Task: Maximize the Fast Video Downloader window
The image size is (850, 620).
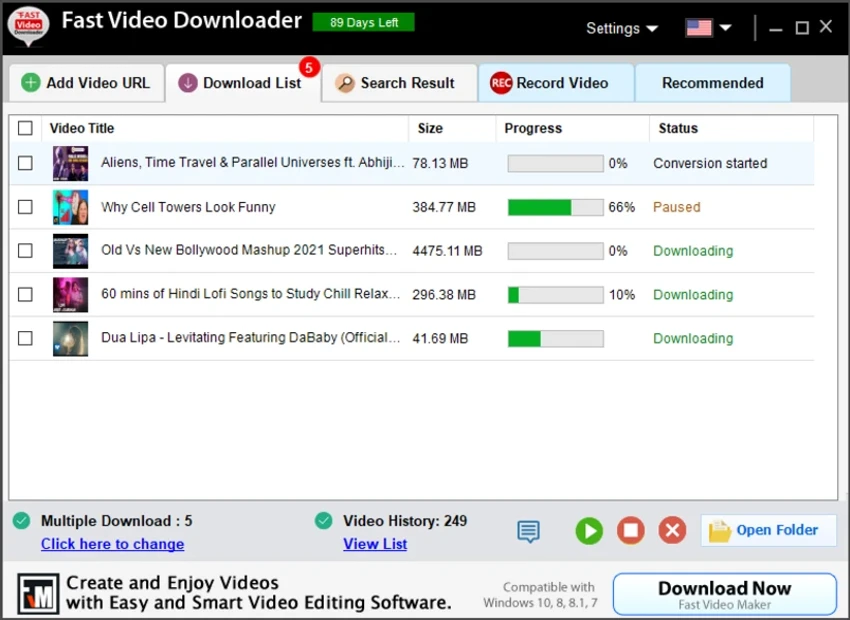Action: (802, 28)
